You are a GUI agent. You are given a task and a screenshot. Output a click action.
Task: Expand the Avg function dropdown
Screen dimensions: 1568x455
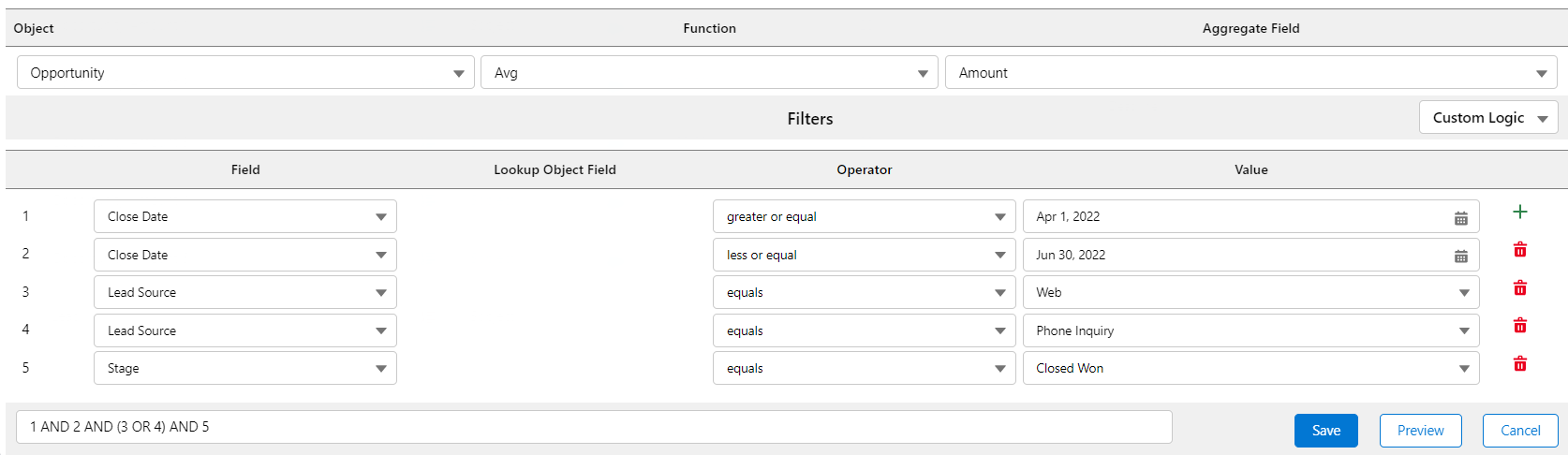[x=709, y=73]
